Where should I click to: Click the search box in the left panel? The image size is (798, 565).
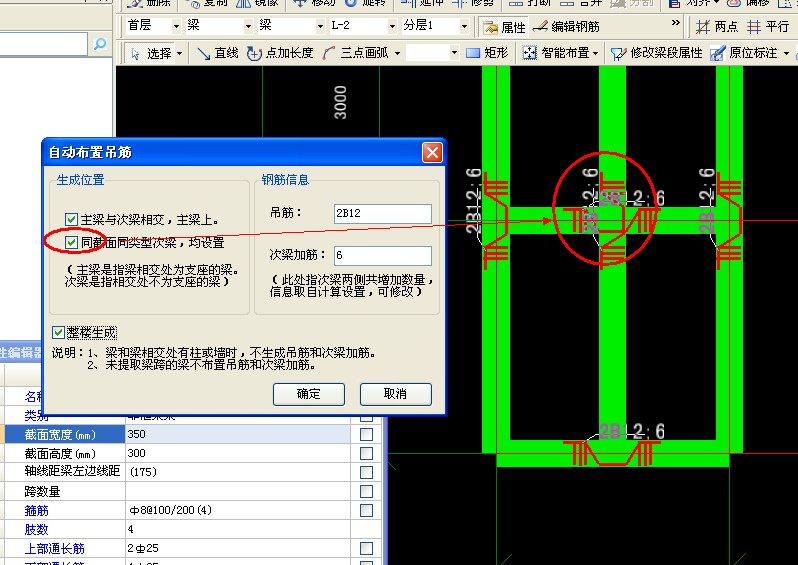tap(44, 44)
